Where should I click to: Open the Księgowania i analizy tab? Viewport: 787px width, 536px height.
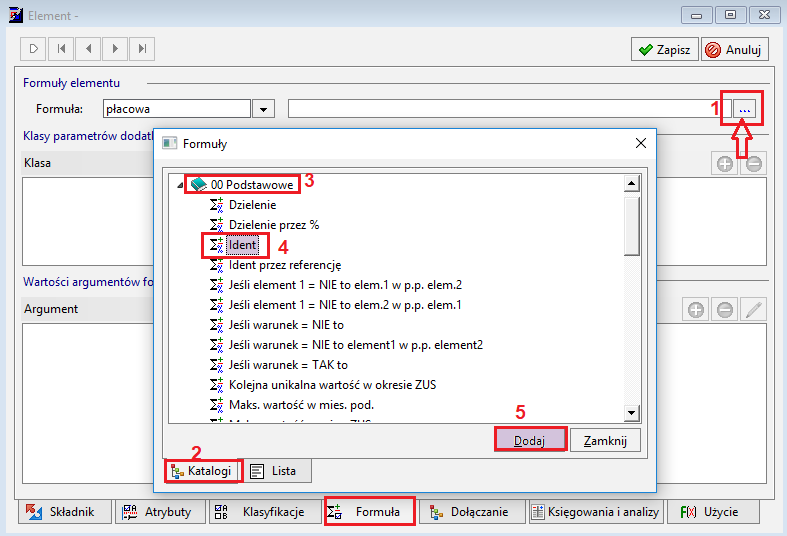click(x=596, y=511)
